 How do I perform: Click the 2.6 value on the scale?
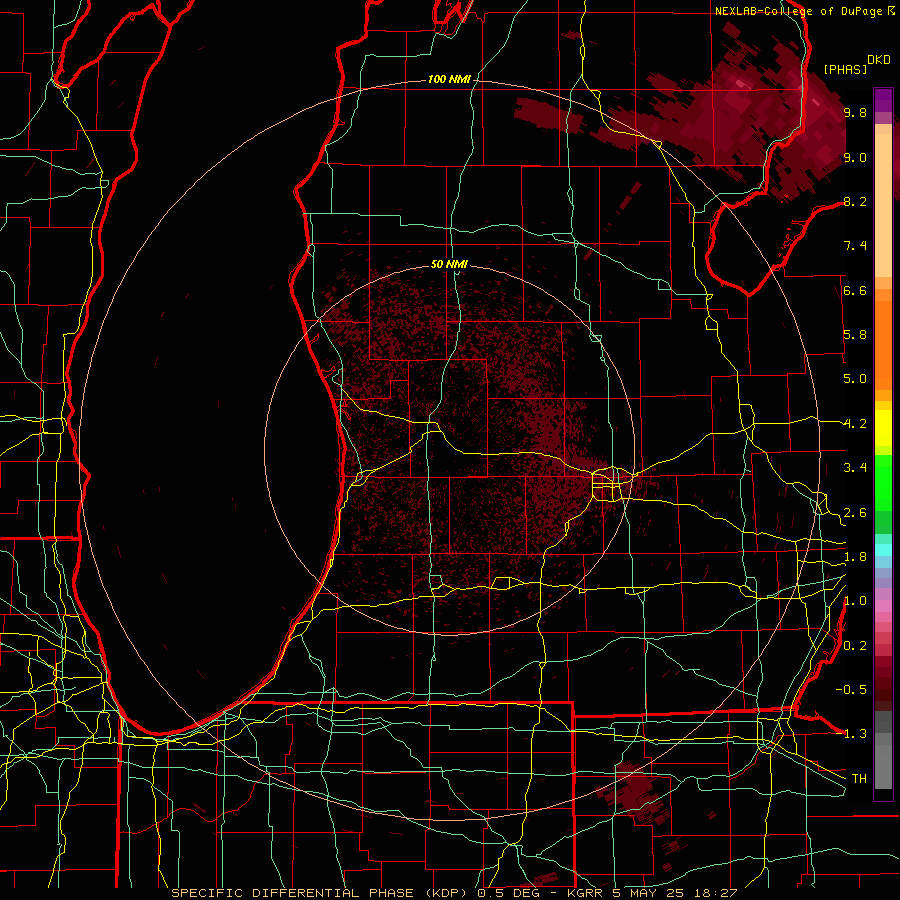click(x=855, y=512)
